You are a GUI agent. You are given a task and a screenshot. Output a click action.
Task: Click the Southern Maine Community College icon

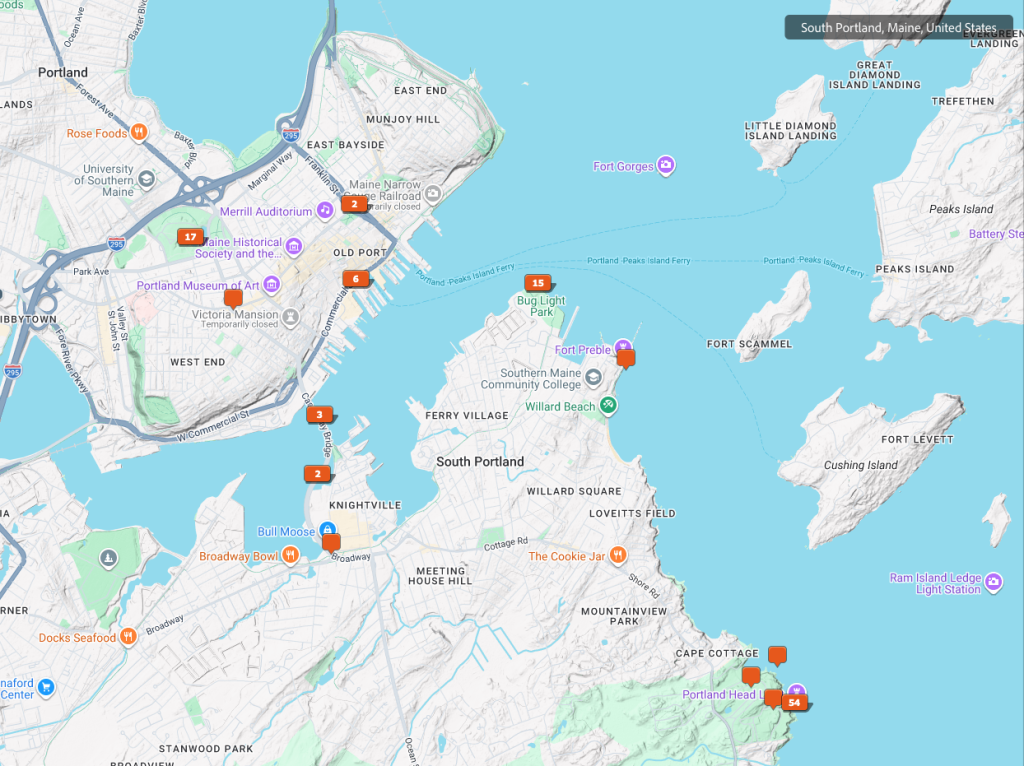pyautogui.click(x=593, y=378)
